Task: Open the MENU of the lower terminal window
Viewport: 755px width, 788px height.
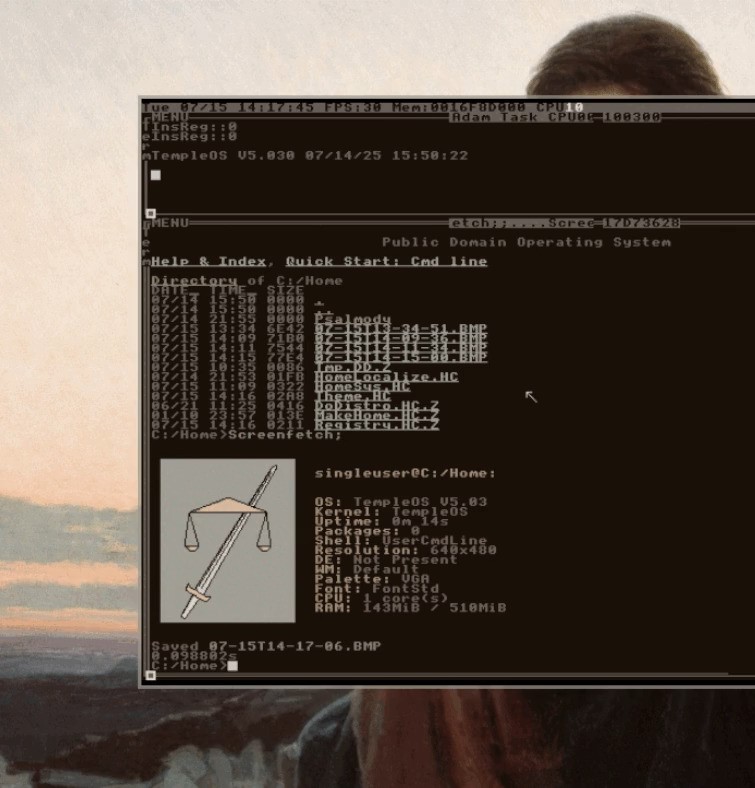Action: 169,222
